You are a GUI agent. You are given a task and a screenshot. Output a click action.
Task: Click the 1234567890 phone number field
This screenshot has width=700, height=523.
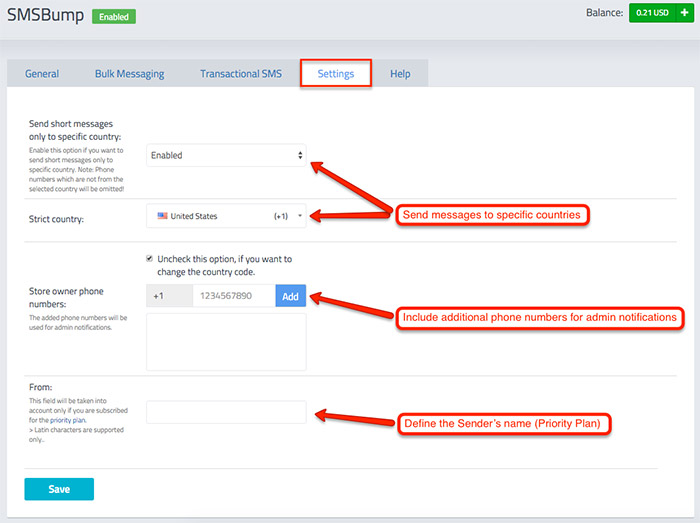click(x=234, y=296)
